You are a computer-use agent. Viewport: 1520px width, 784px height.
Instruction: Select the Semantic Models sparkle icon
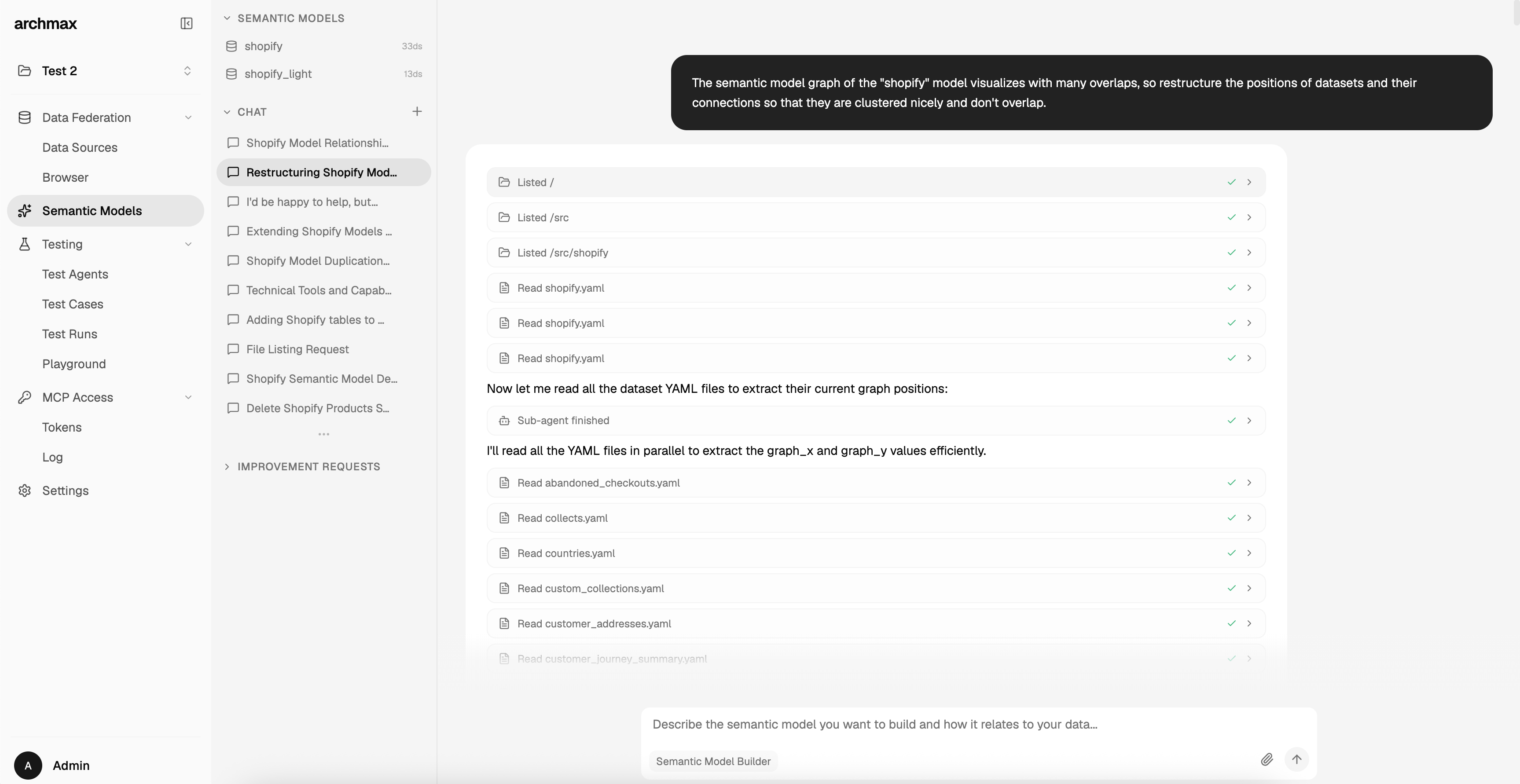pyautogui.click(x=24, y=211)
